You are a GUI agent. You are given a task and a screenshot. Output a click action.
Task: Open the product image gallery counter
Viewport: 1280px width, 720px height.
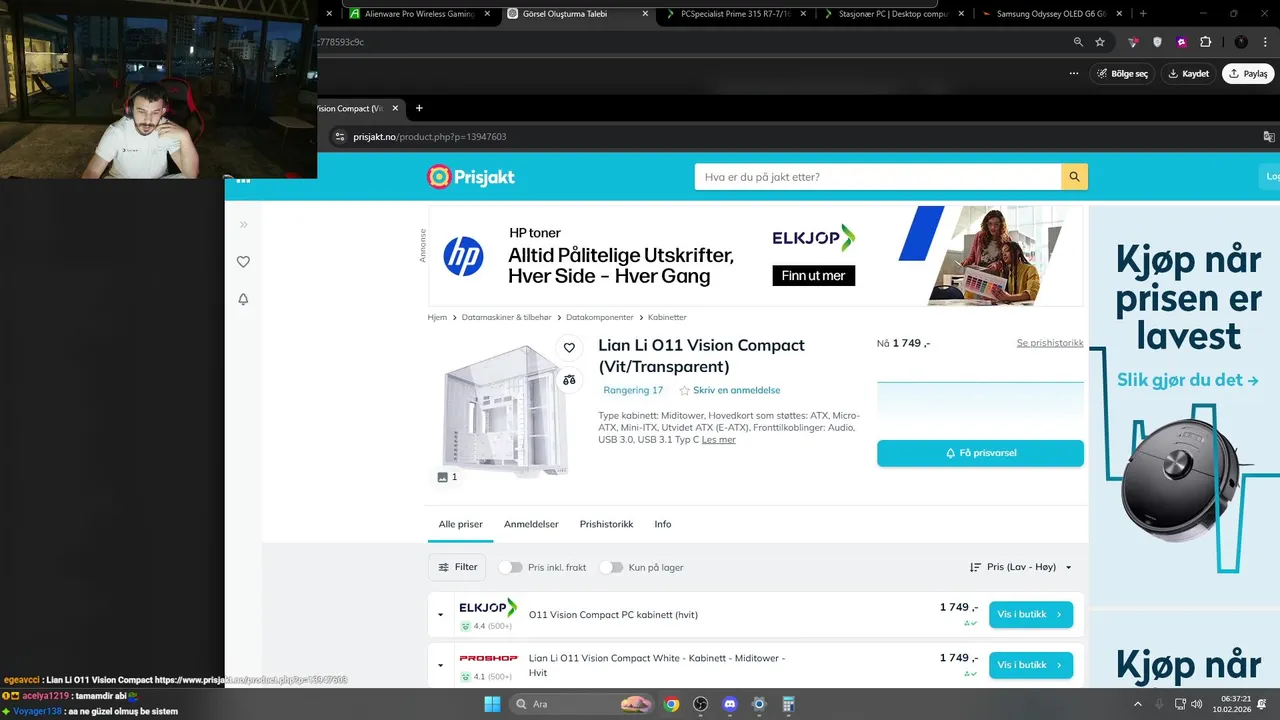(447, 477)
